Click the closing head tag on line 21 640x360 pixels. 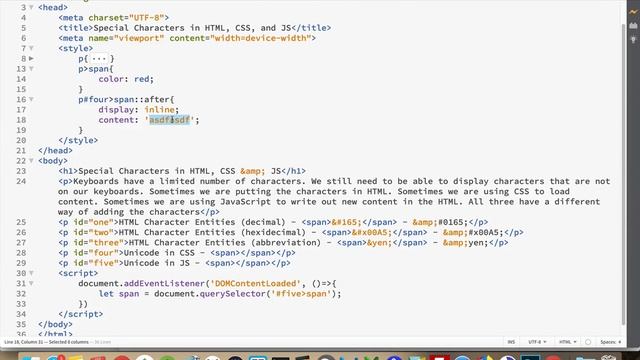tap(55, 151)
